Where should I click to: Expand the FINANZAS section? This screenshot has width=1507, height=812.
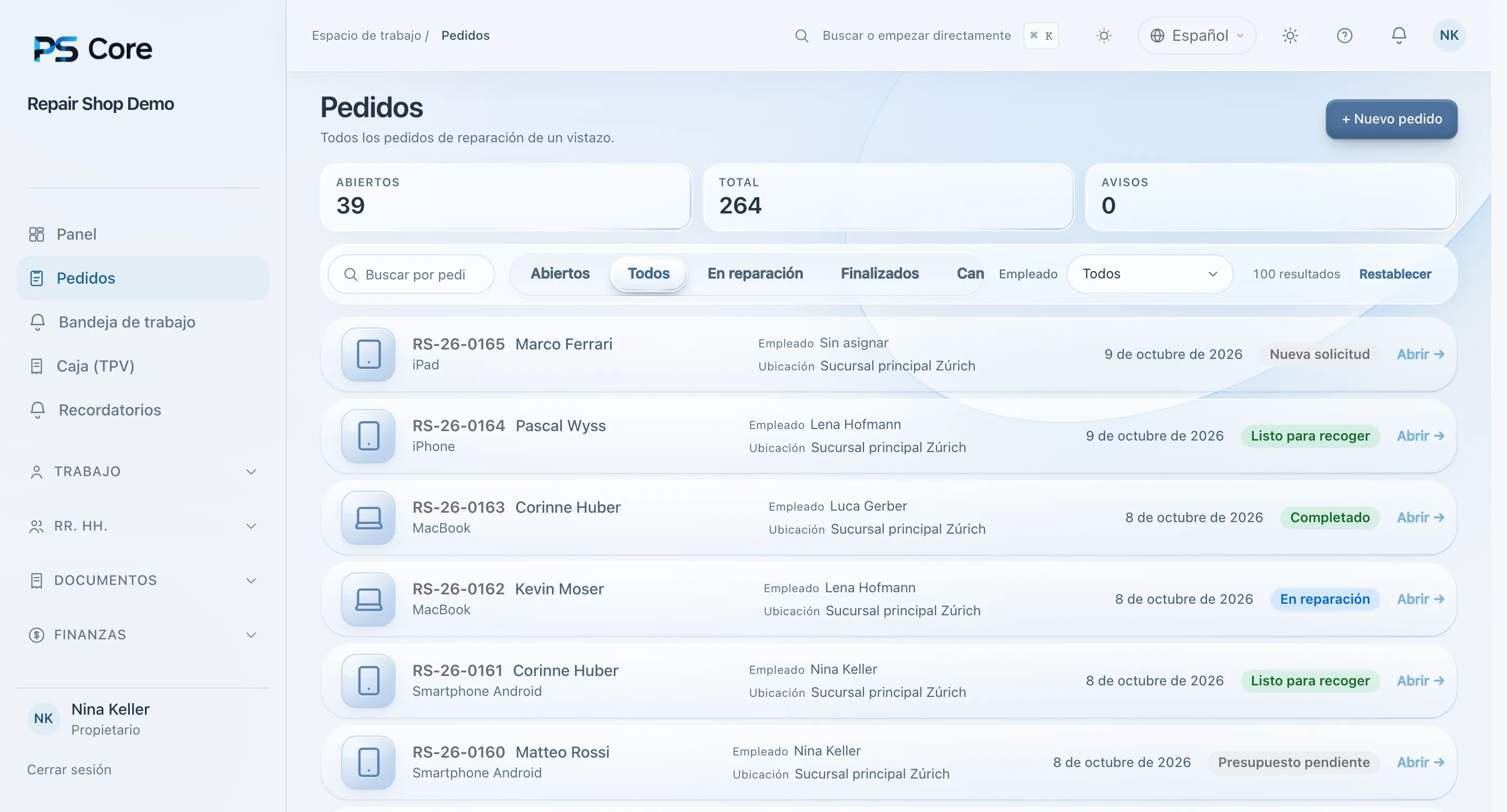[143, 635]
